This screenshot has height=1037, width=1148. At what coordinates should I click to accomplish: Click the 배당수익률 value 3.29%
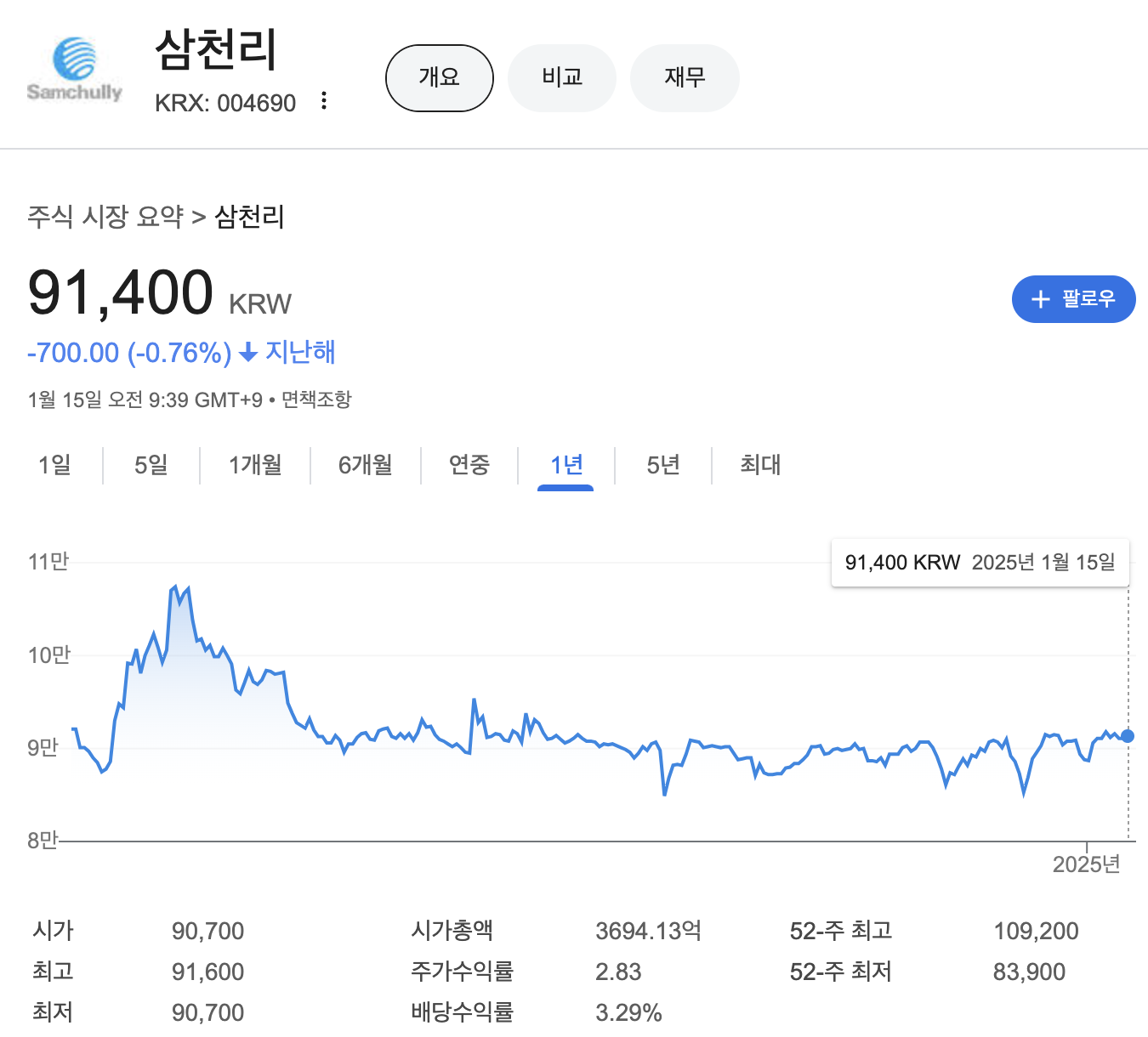[628, 1013]
